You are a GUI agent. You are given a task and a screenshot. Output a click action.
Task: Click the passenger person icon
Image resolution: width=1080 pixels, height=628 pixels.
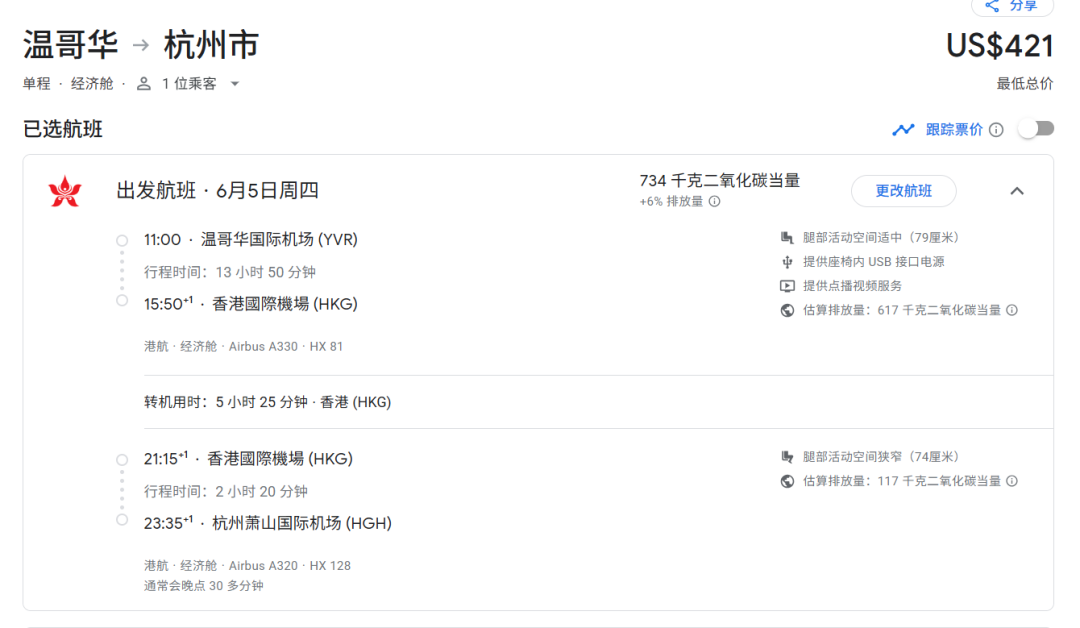coord(144,84)
